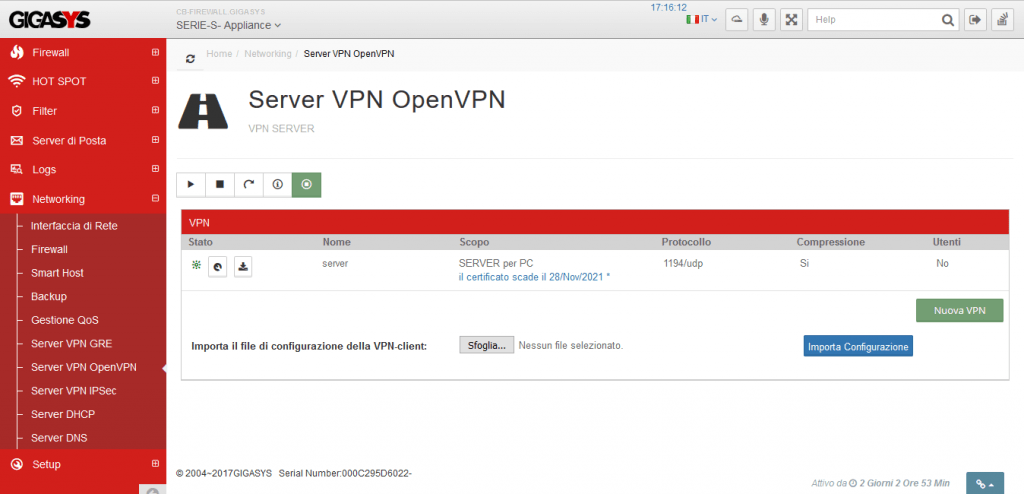
Task: Click the Nuova VPN button
Action: 959,311
